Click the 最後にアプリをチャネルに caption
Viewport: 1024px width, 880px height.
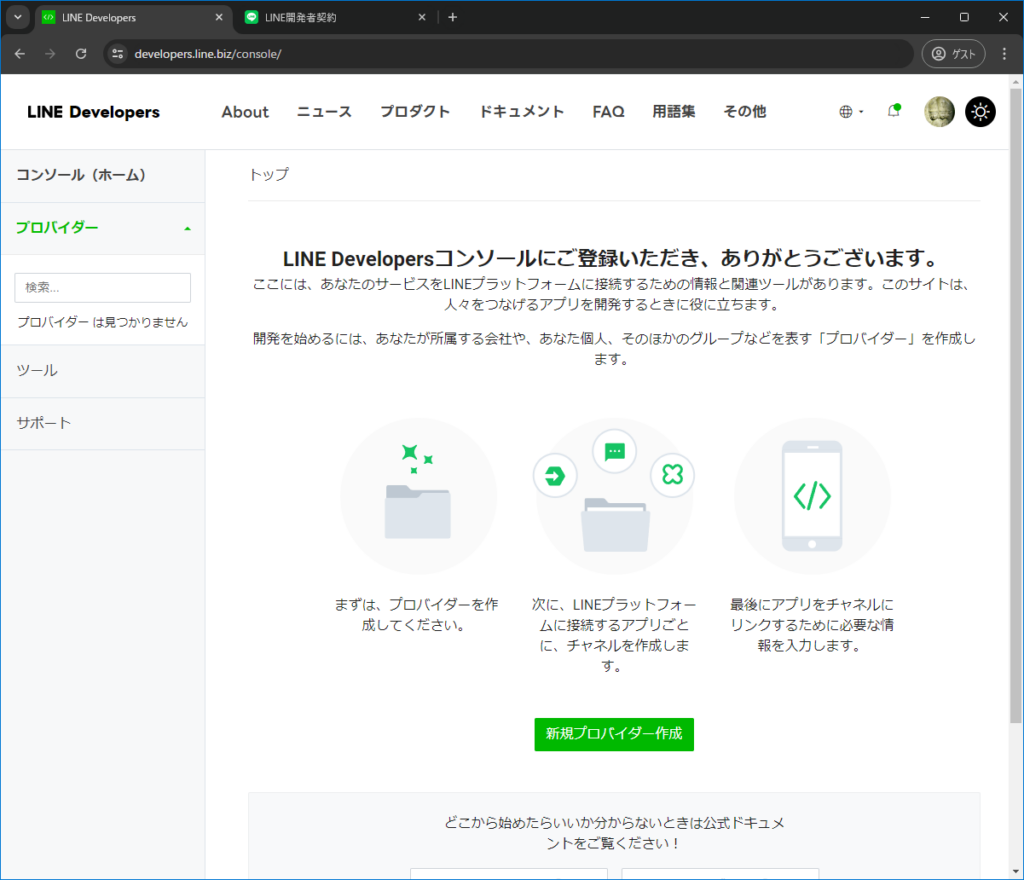tap(812, 625)
